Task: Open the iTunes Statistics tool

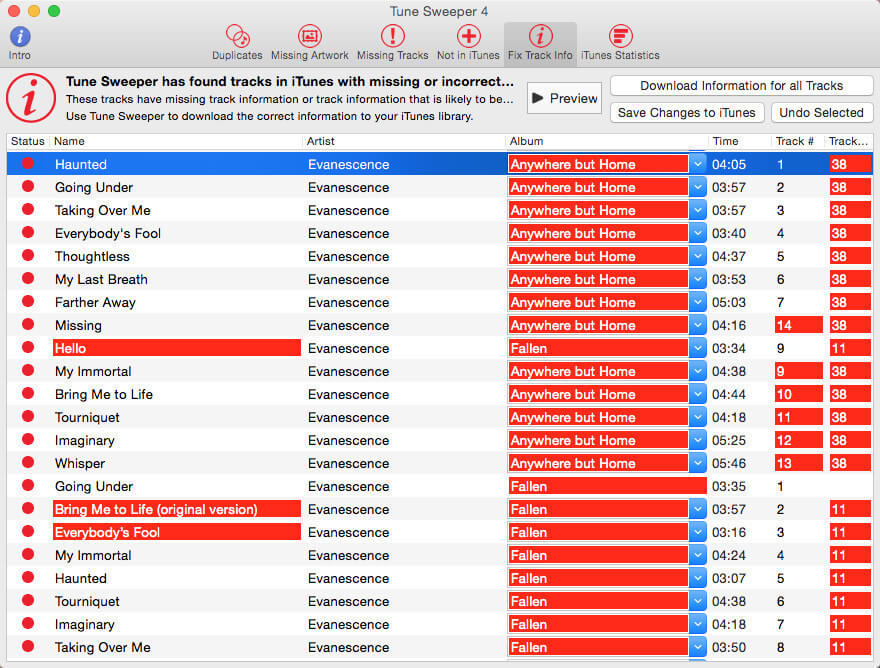Action: [x=620, y=43]
